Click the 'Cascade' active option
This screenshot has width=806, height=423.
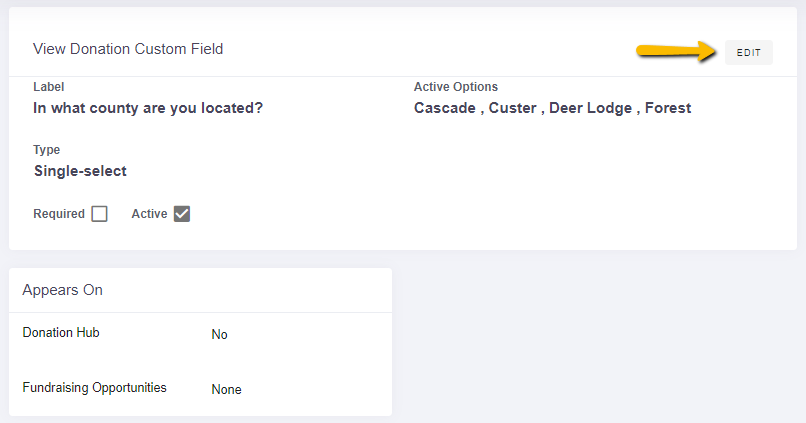click(445, 108)
